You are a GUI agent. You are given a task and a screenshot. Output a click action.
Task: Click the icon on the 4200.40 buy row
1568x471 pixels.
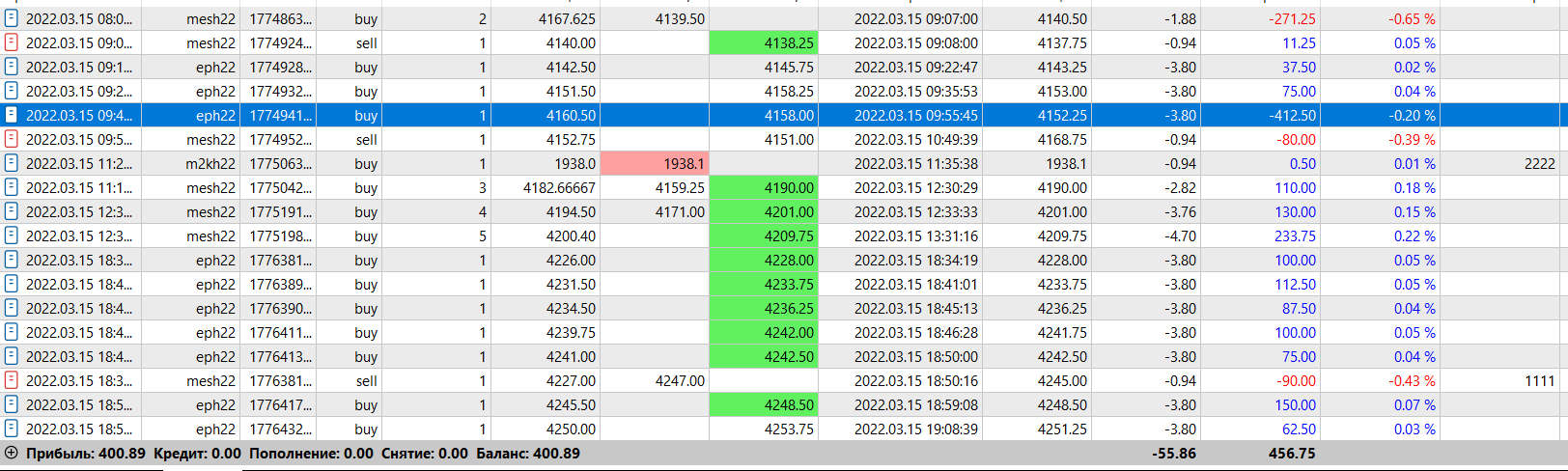click(12, 235)
